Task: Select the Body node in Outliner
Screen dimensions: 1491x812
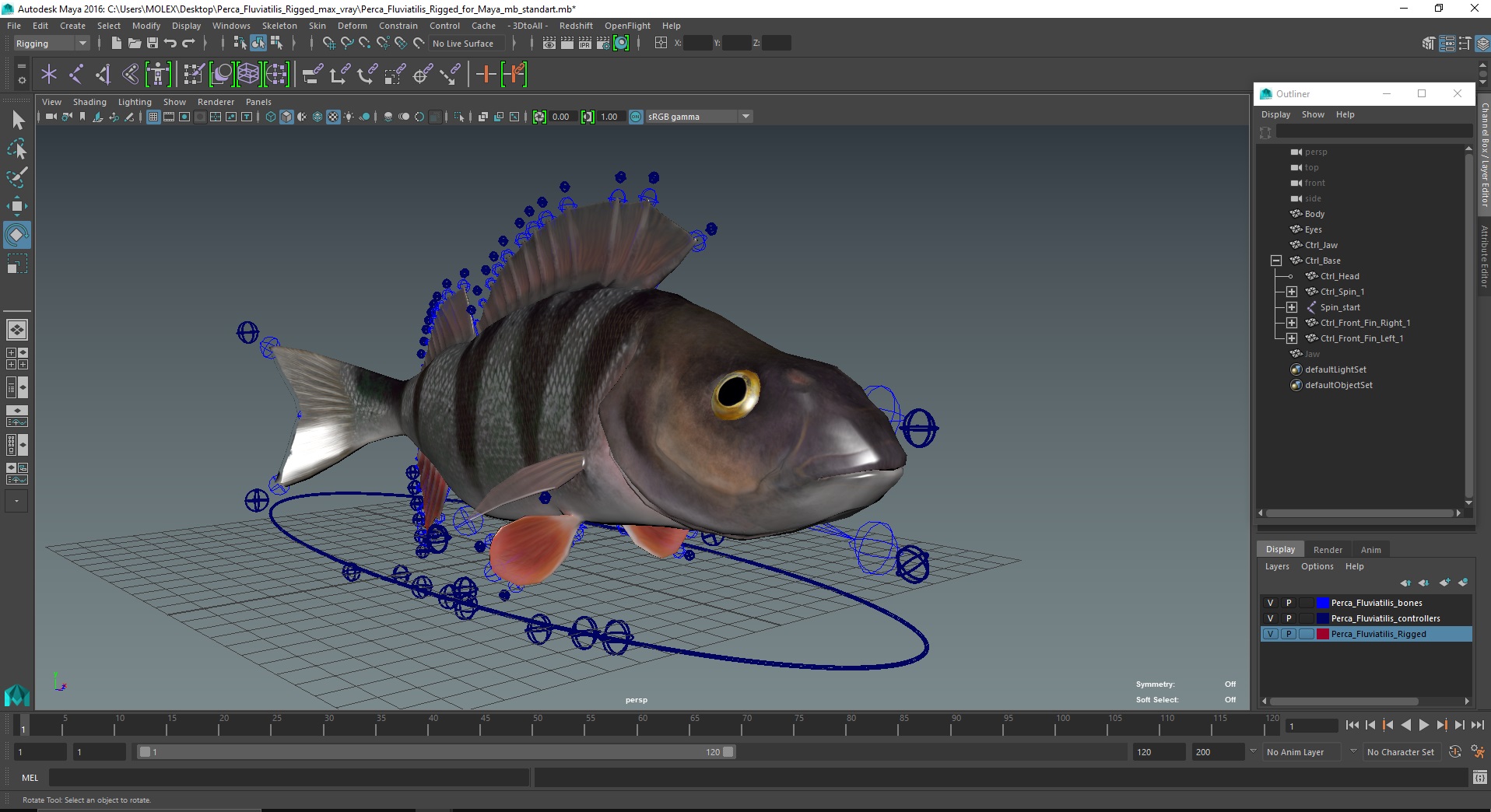Action: 1314,214
